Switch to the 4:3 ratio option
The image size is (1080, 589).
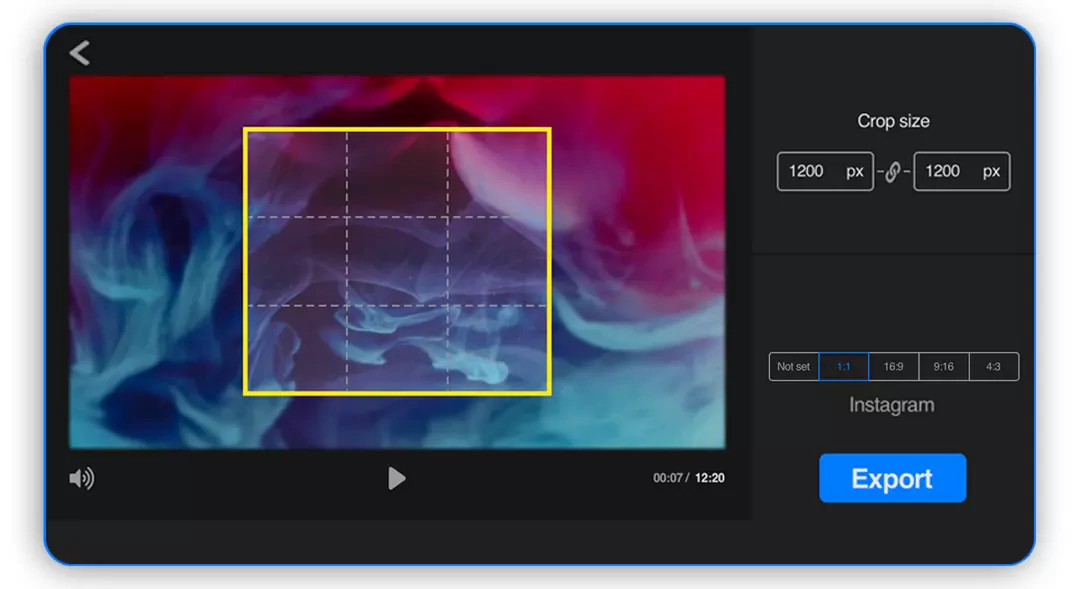[x=993, y=366]
